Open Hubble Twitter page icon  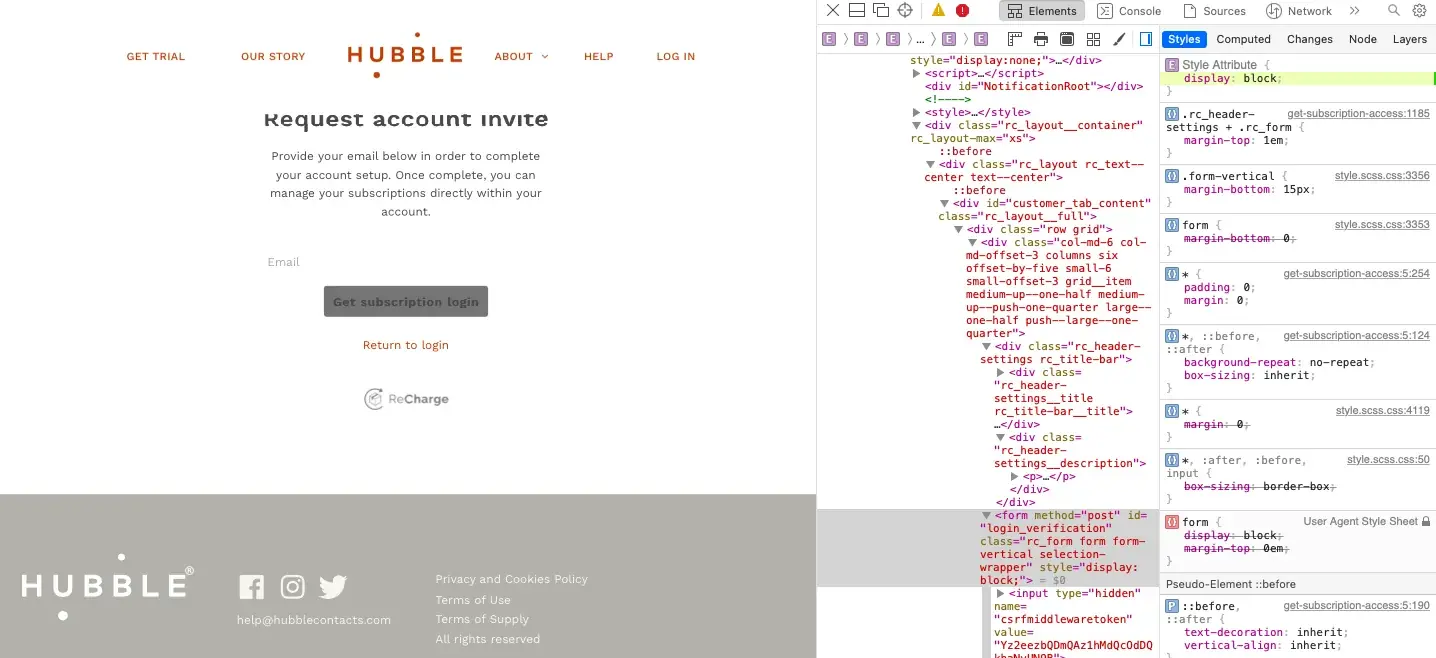332,587
